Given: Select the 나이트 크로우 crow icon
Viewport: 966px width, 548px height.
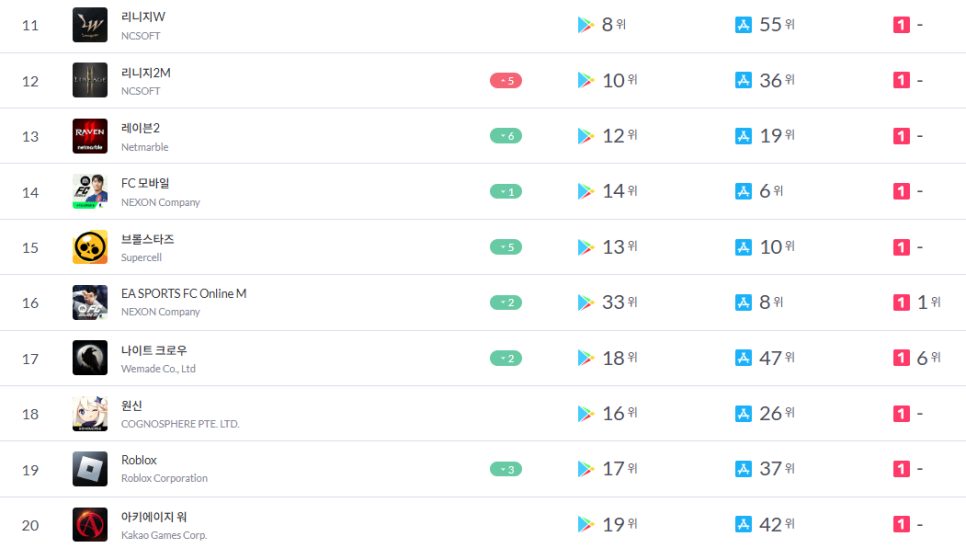Looking at the screenshot, I should click(x=90, y=358).
